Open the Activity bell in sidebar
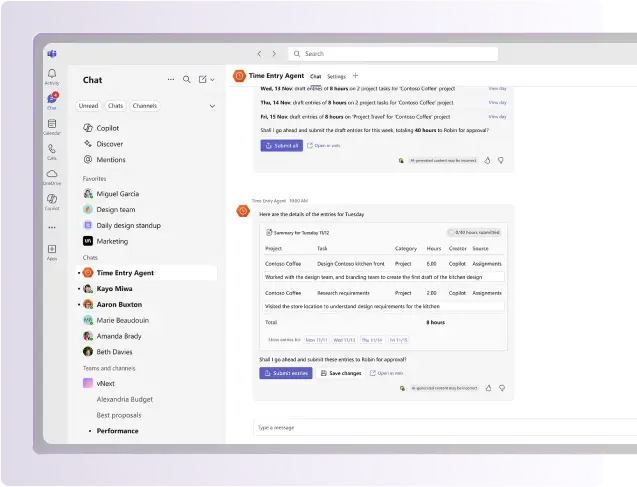The width and height of the screenshot is (637, 487). [x=51, y=76]
